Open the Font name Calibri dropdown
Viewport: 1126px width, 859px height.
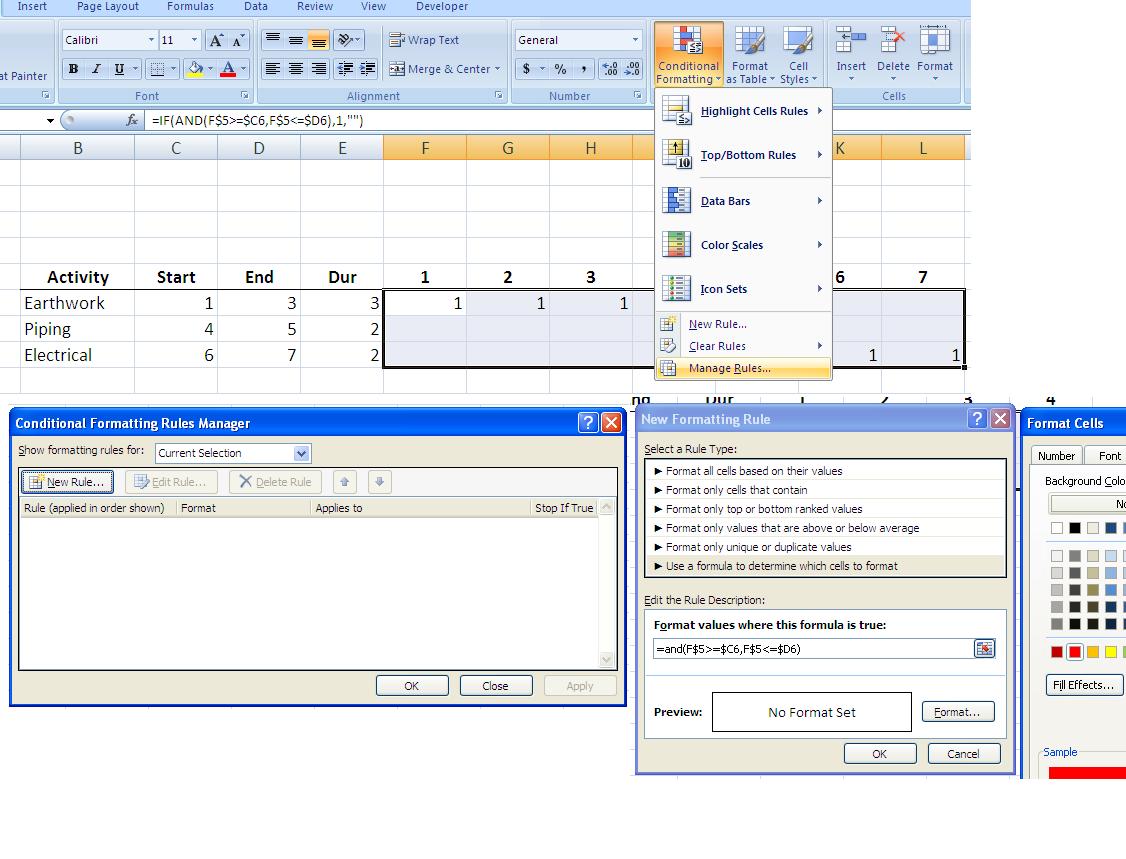click(x=151, y=40)
